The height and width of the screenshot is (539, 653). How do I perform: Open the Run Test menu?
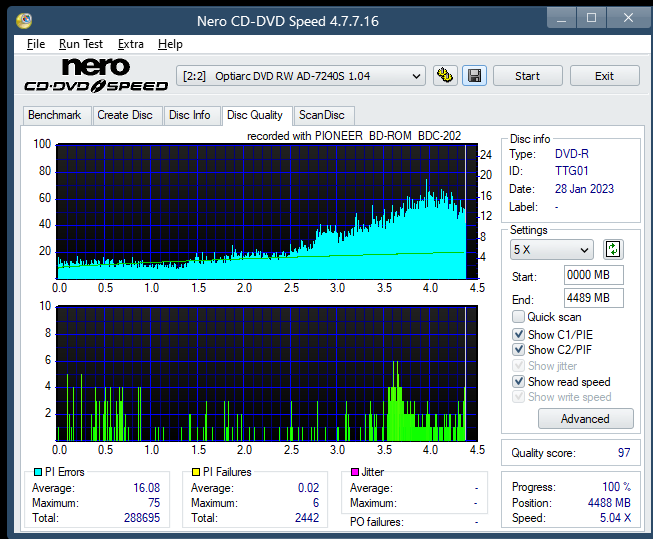81,44
